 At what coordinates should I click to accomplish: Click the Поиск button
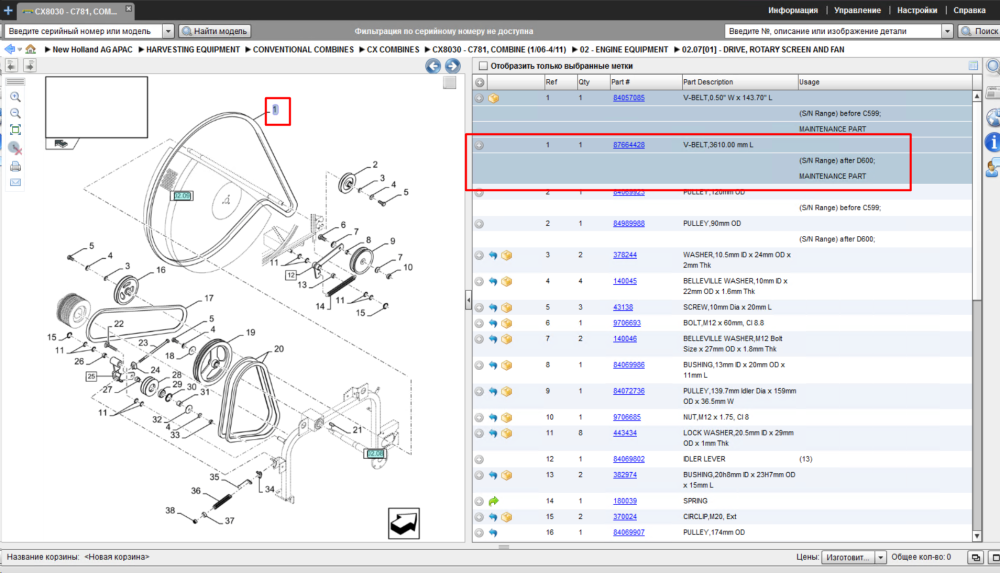[980, 31]
